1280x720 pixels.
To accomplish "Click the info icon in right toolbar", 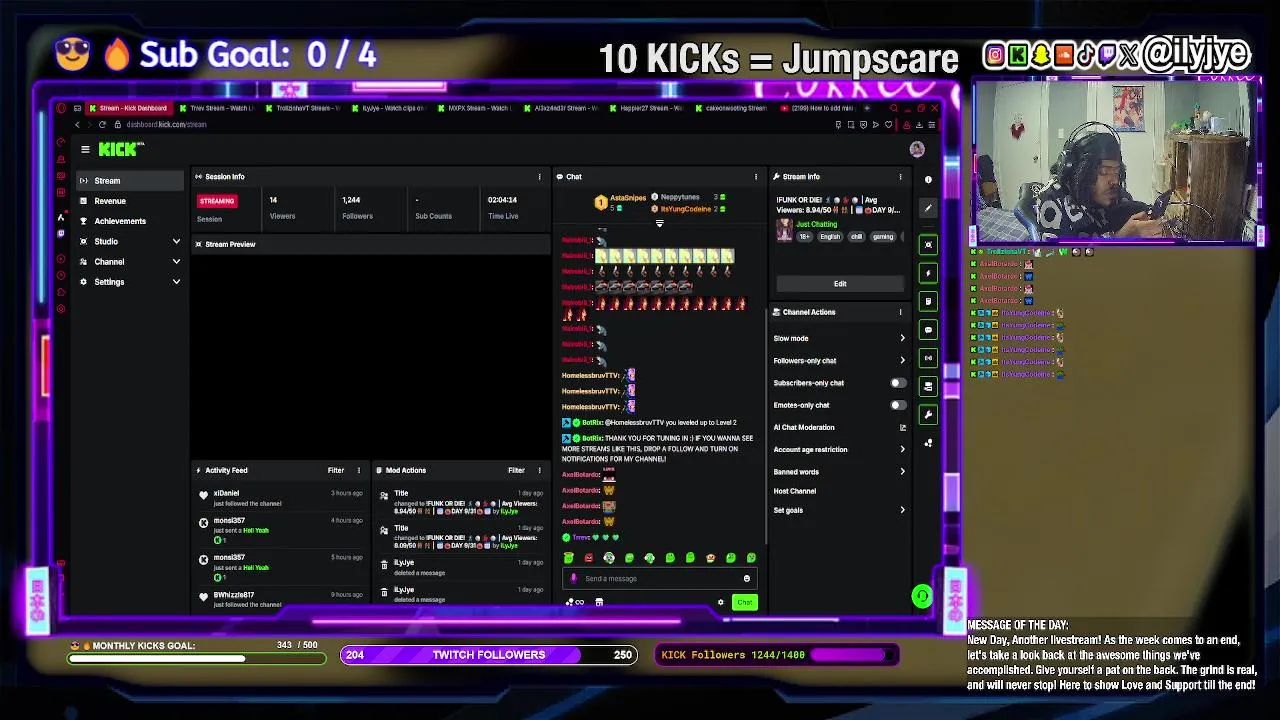I will [928, 180].
